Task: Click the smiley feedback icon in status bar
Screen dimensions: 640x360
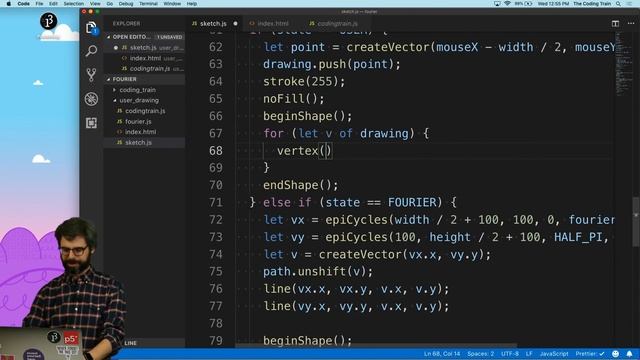Action: 616,354
